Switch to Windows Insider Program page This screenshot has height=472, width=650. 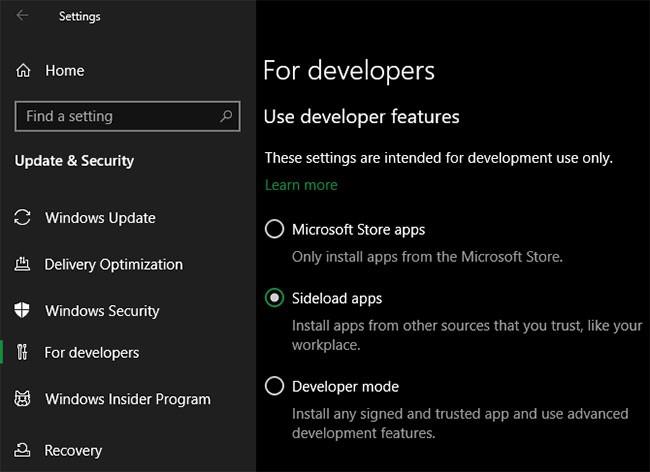[127, 399]
